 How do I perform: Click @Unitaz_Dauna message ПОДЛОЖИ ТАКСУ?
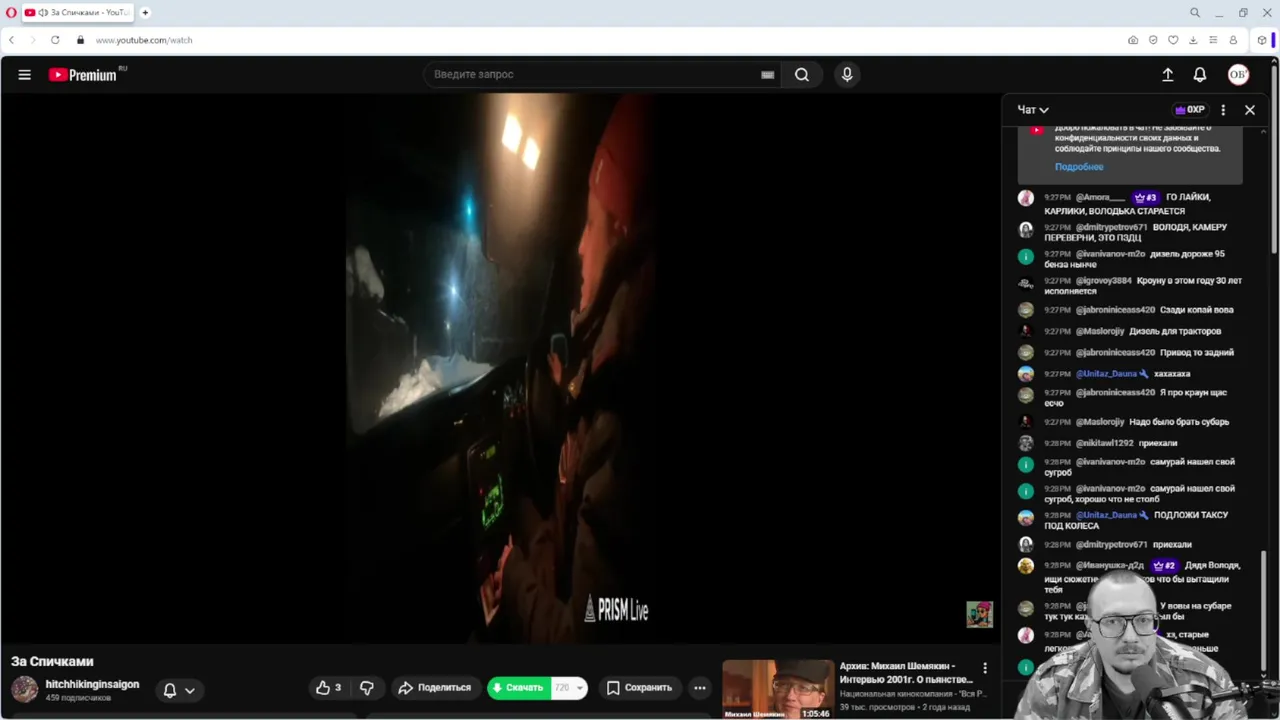1130,520
